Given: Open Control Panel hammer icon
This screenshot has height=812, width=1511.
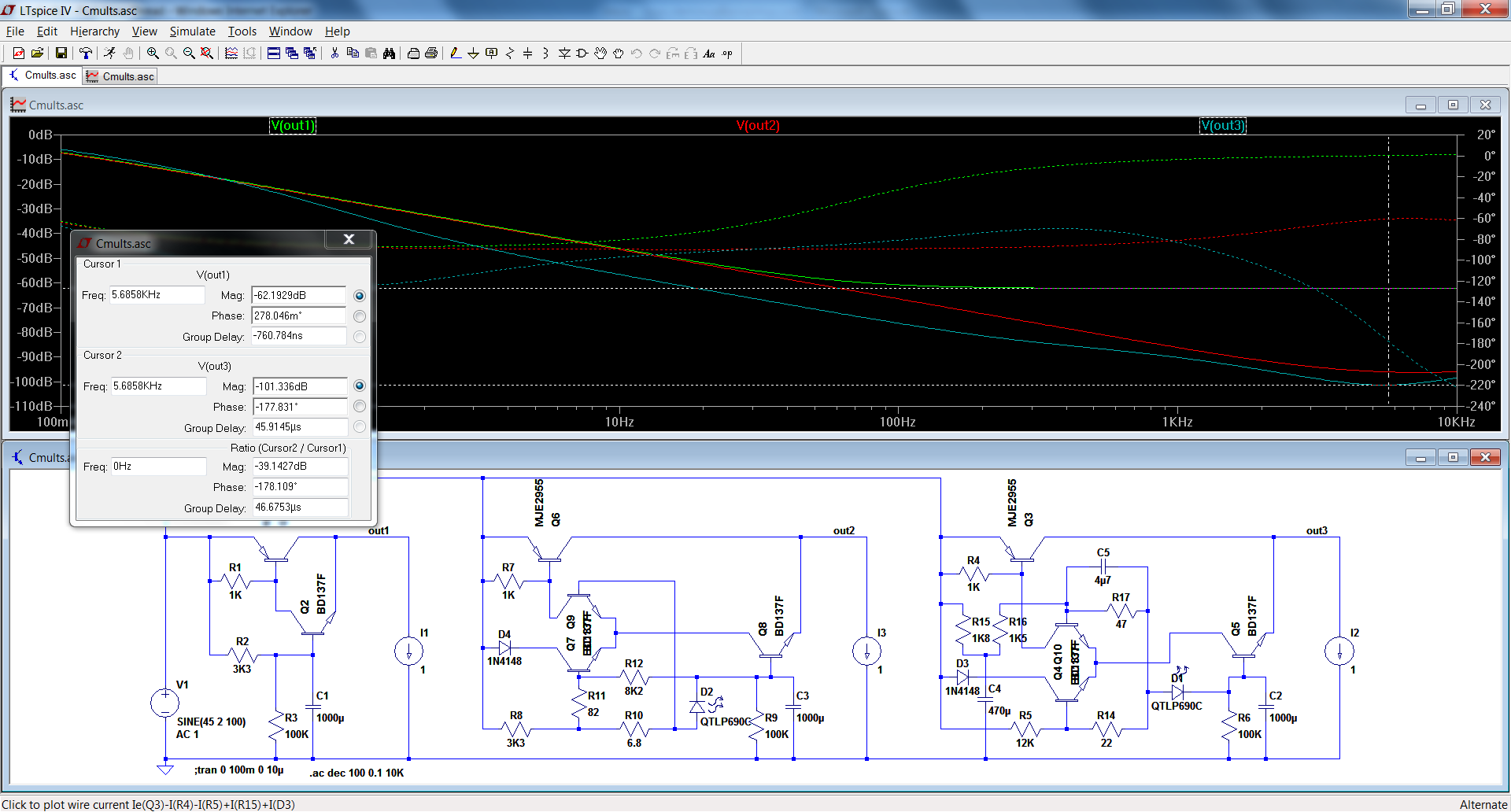Looking at the screenshot, I should point(85,54).
